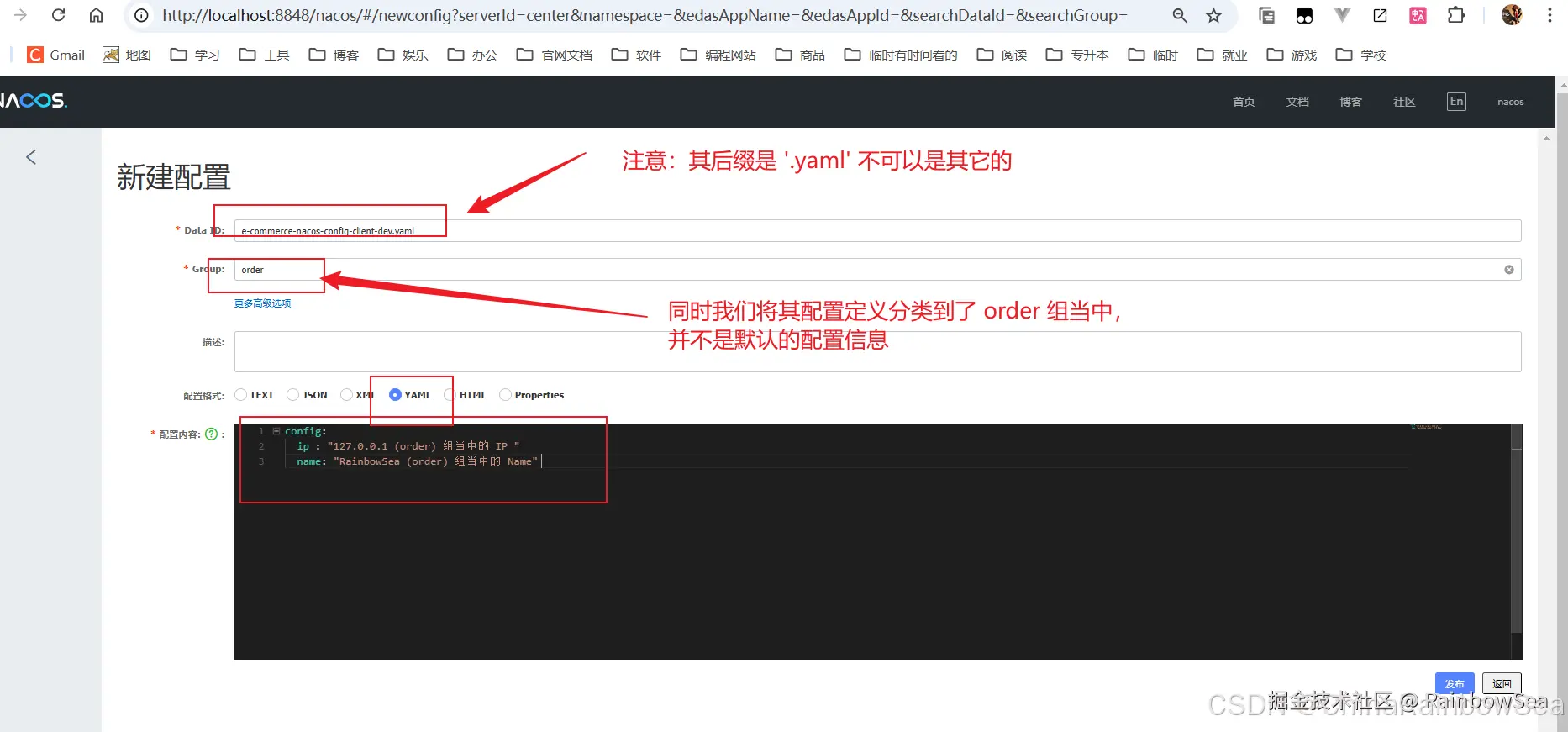Select the YAML format radio button
The height and width of the screenshot is (732, 1568).
pos(395,395)
